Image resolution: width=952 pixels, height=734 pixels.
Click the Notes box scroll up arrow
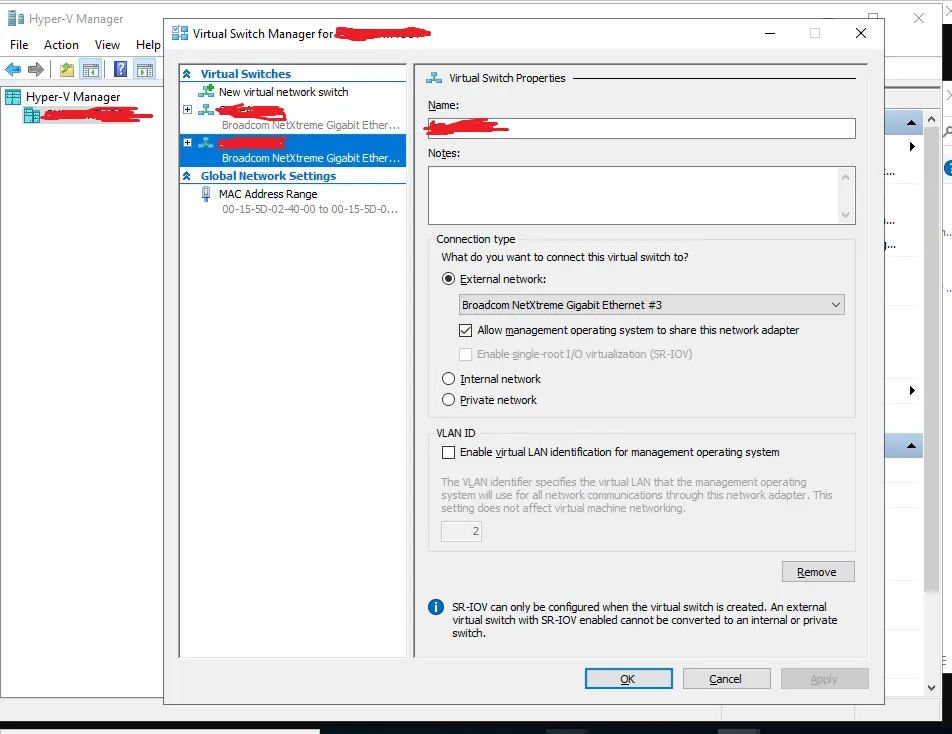845,177
